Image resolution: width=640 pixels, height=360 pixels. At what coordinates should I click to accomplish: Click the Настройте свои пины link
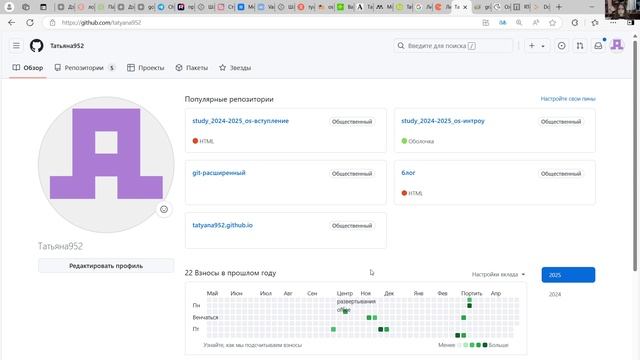pos(568,99)
